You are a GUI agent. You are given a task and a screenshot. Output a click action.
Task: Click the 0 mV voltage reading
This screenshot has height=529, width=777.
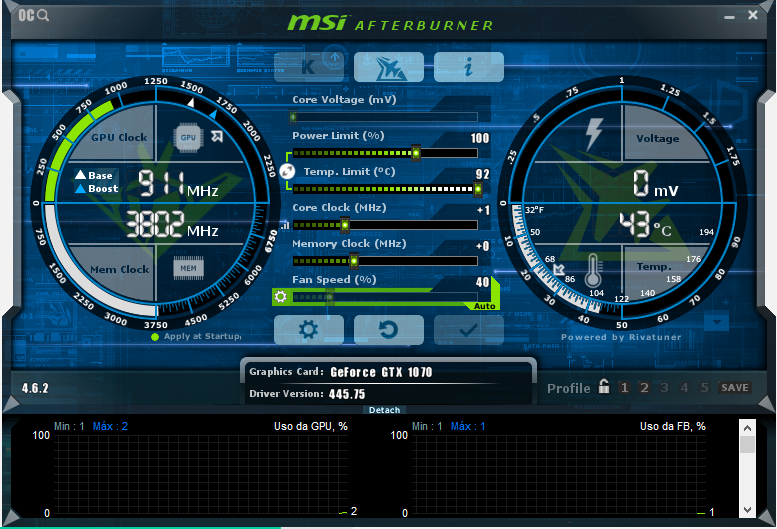pos(656,184)
